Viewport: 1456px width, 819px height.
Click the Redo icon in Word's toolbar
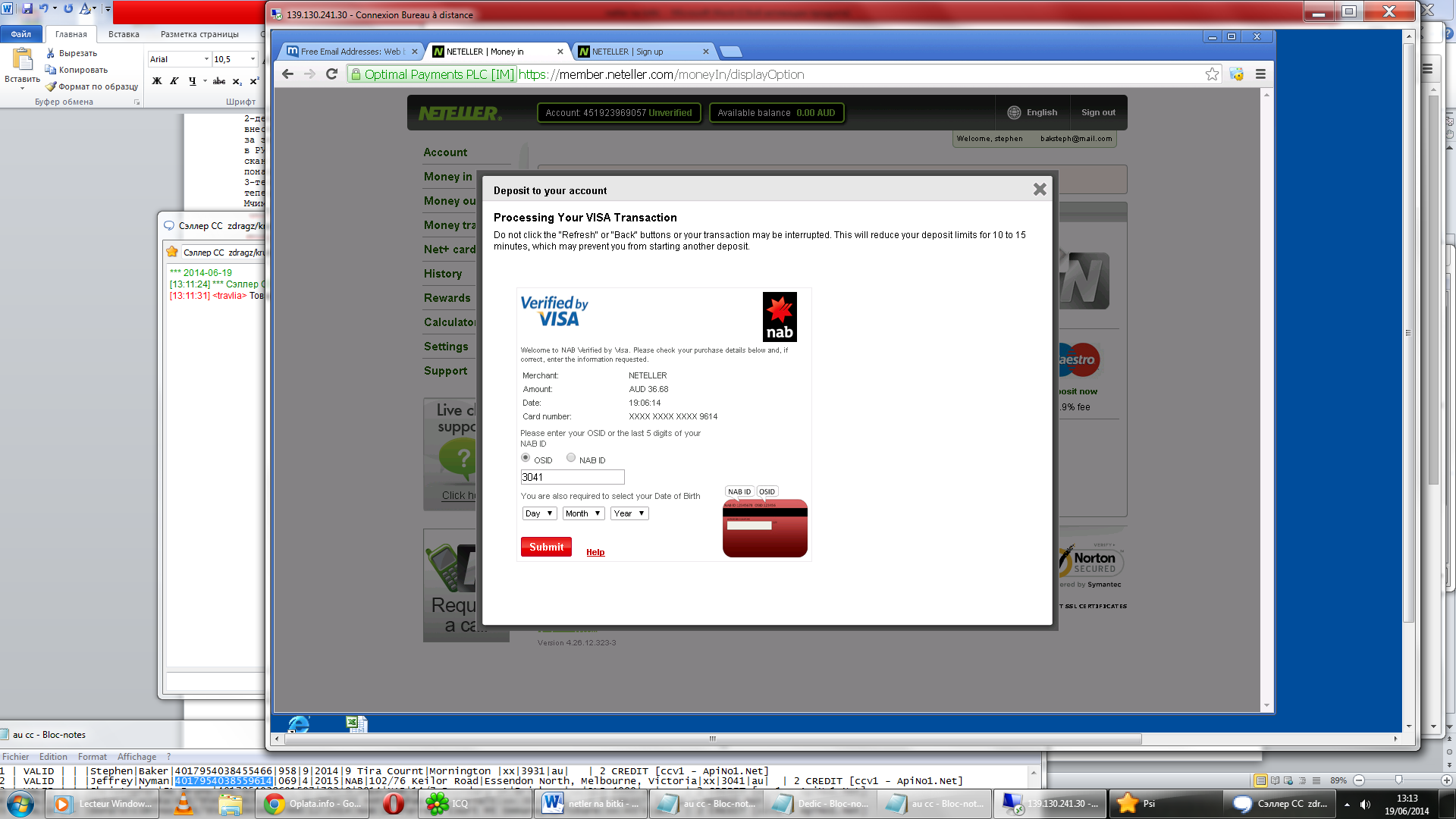coord(68,8)
